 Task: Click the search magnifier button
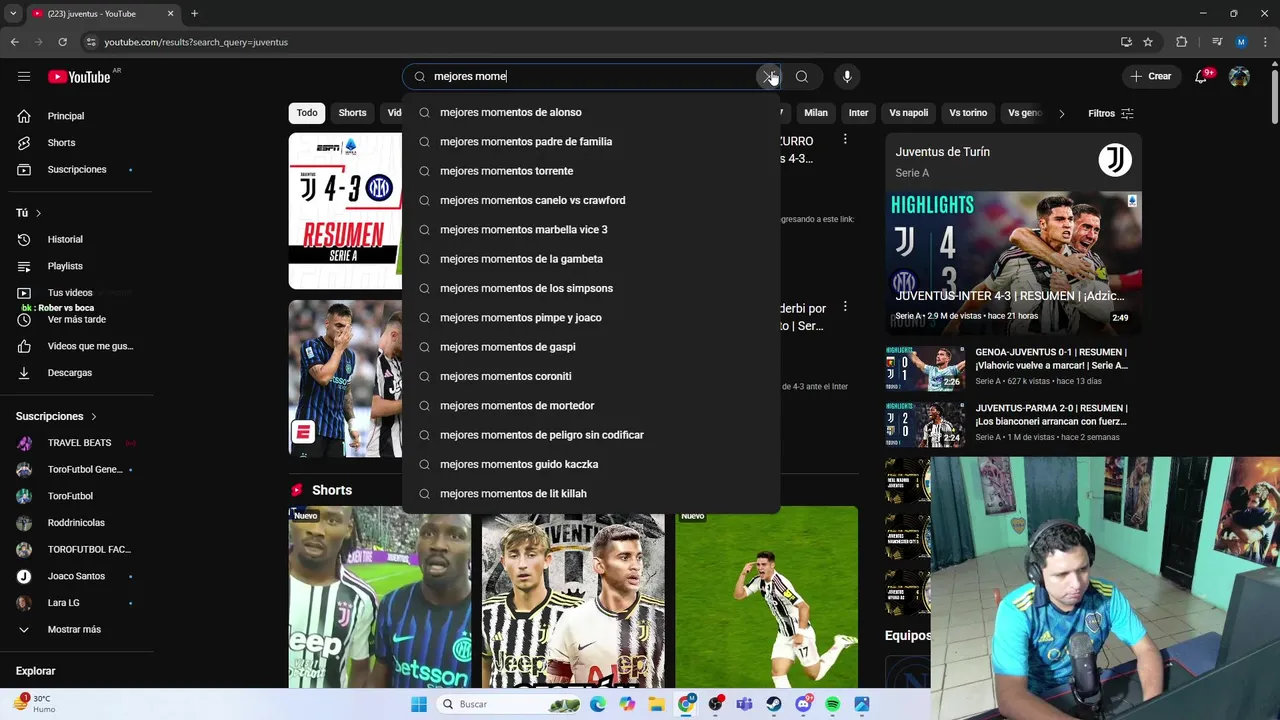coord(802,76)
